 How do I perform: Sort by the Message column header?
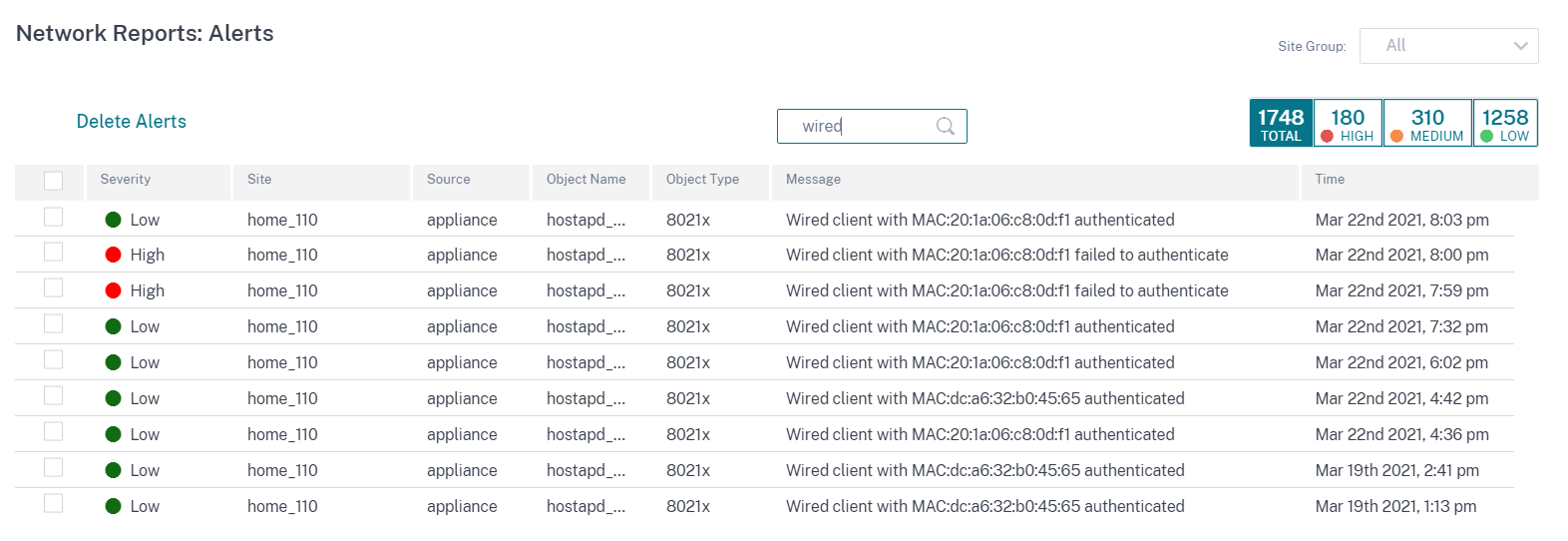[814, 180]
